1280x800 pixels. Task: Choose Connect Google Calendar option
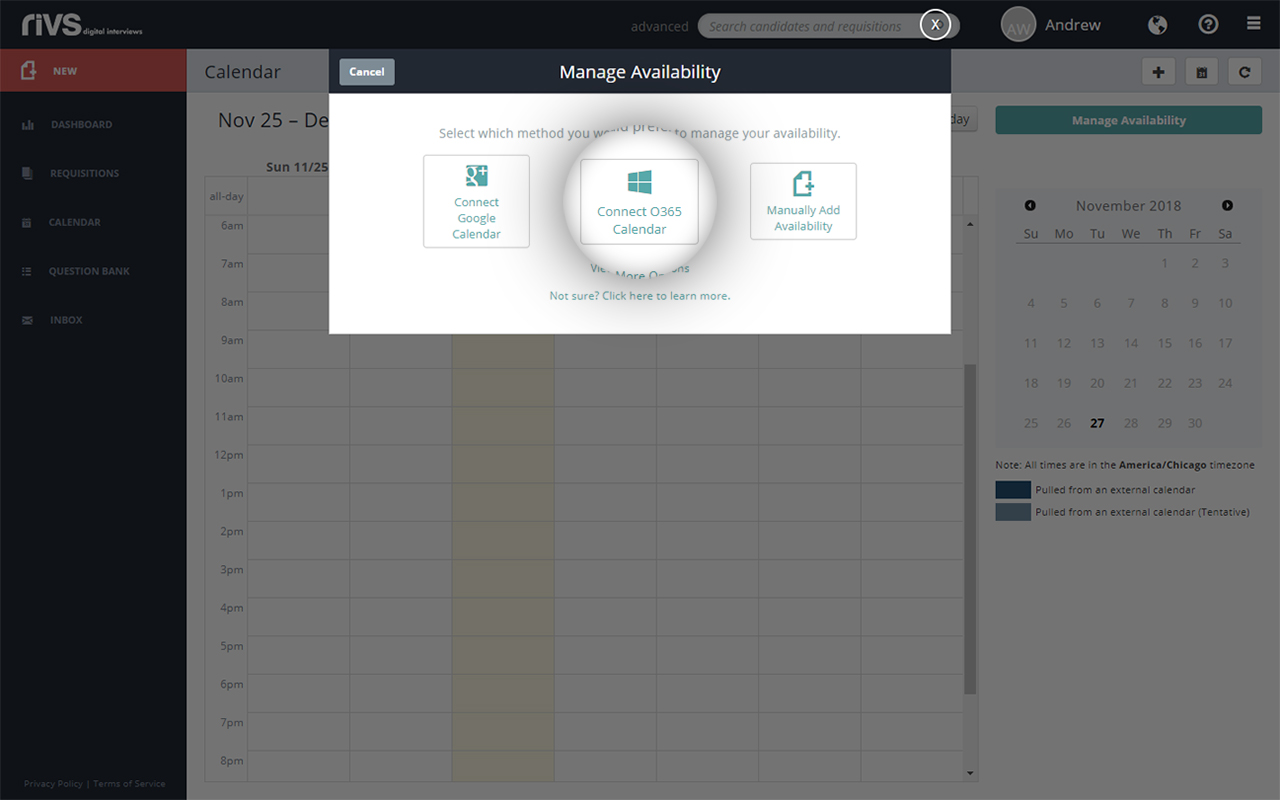click(x=476, y=201)
